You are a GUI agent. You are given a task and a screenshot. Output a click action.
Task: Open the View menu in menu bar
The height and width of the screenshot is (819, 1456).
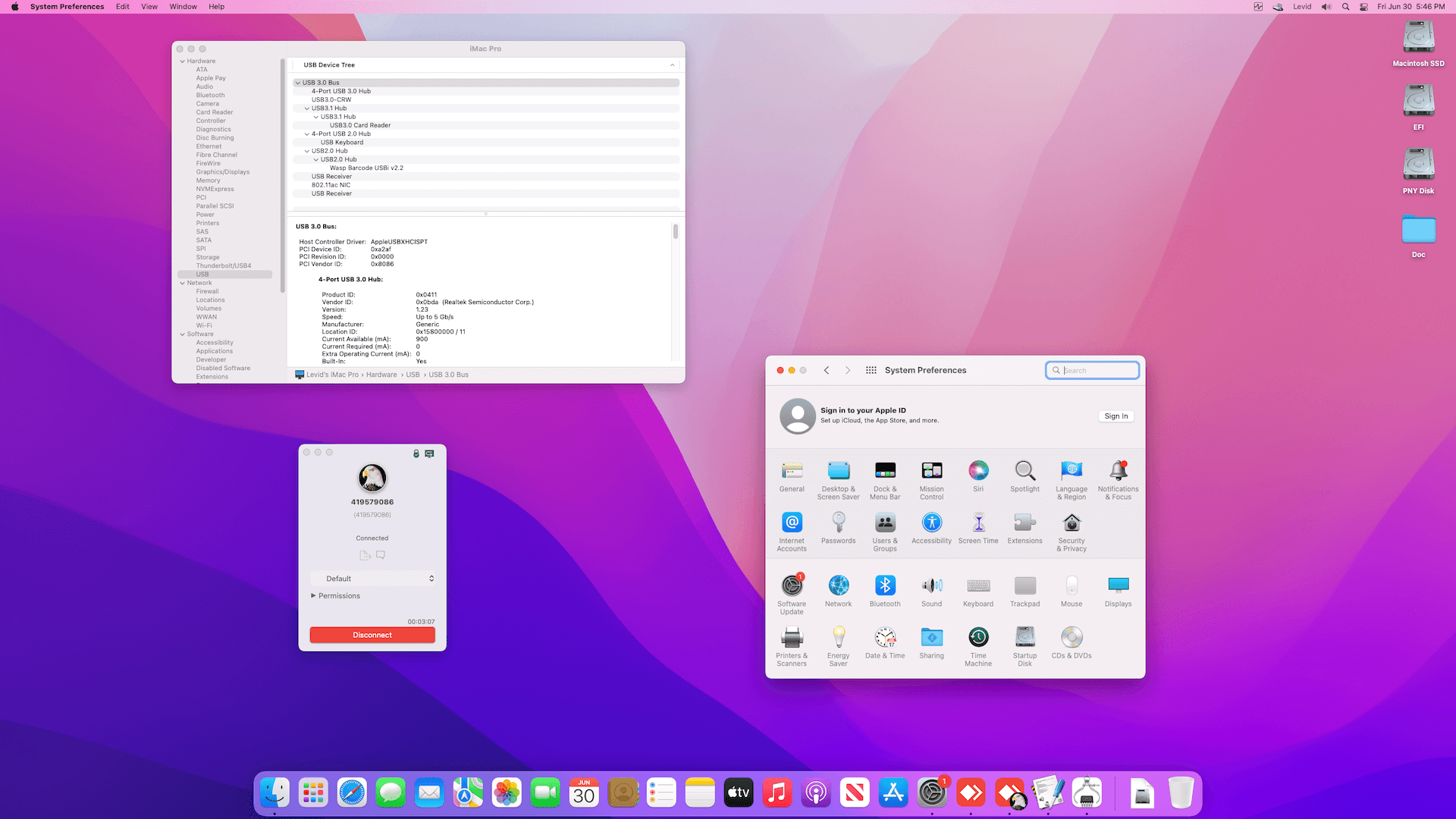pyautogui.click(x=149, y=7)
